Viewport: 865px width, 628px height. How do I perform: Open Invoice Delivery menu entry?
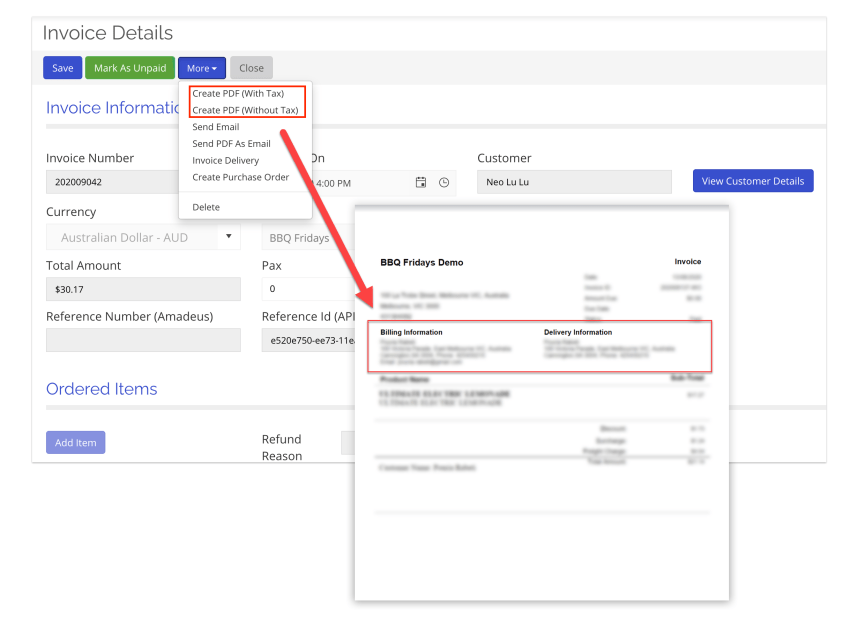coord(225,160)
